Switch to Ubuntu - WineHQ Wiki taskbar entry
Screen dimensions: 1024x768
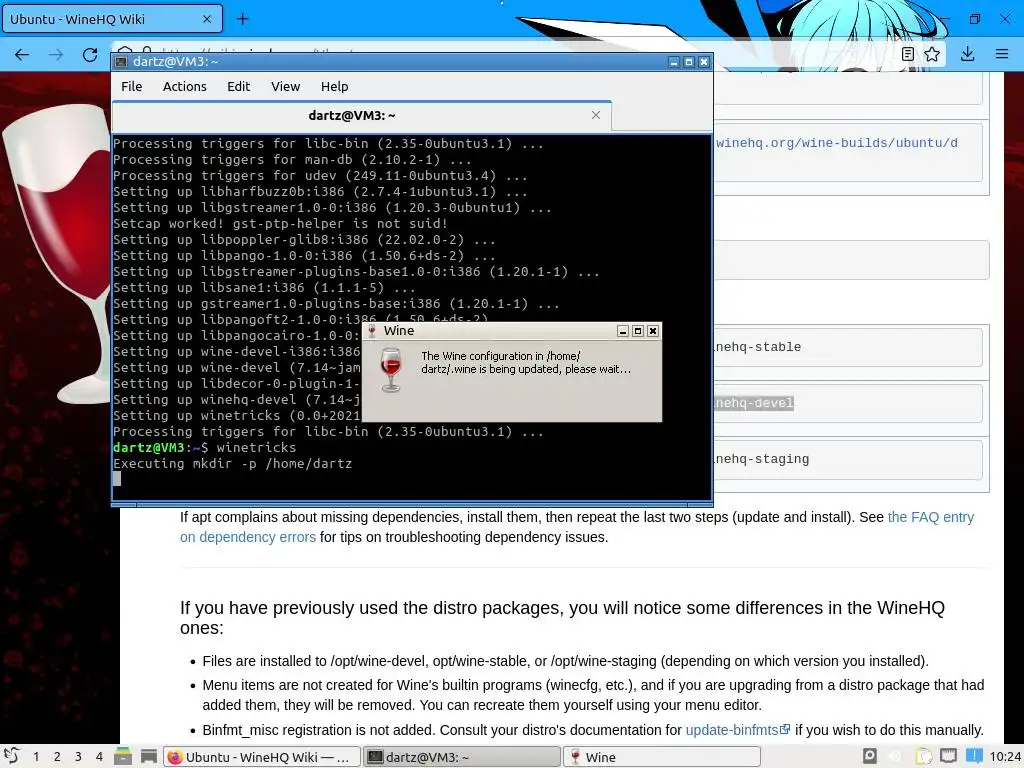(261, 757)
